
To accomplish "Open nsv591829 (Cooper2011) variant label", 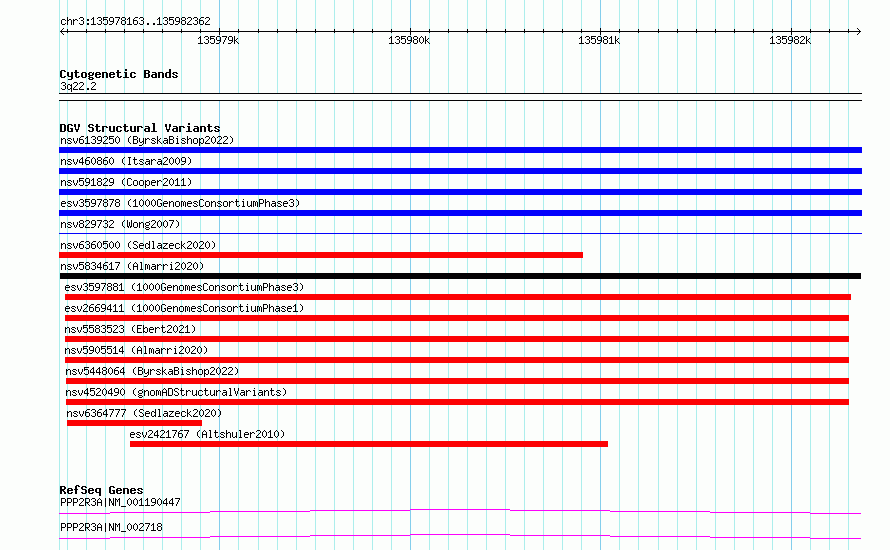I will point(126,182).
